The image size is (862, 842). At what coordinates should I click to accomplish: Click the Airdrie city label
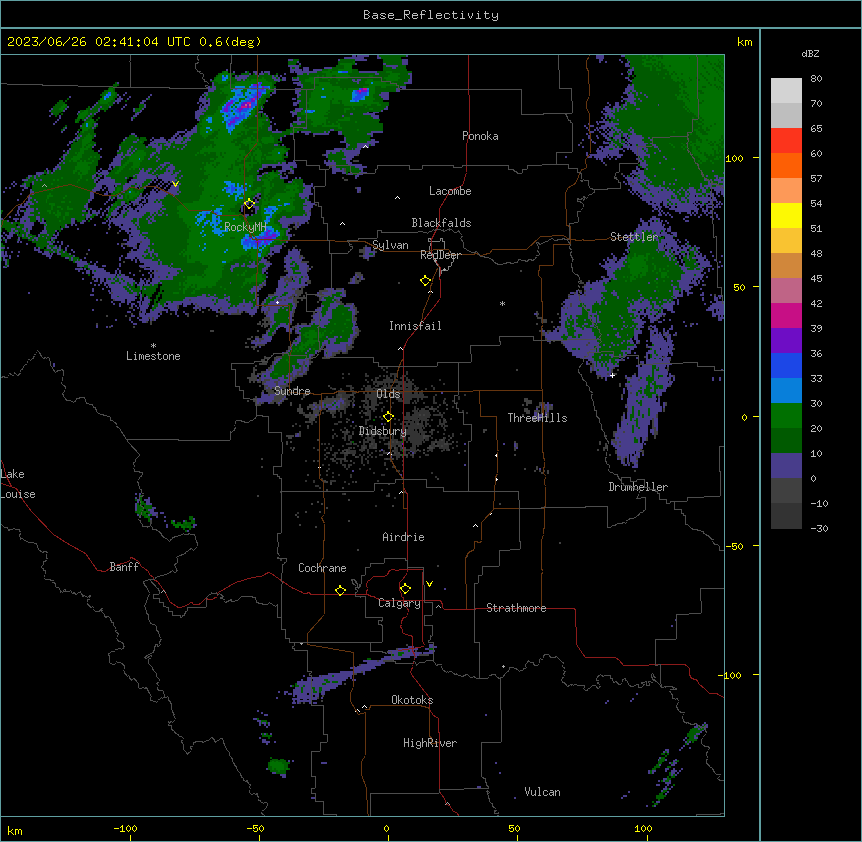coord(403,537)
